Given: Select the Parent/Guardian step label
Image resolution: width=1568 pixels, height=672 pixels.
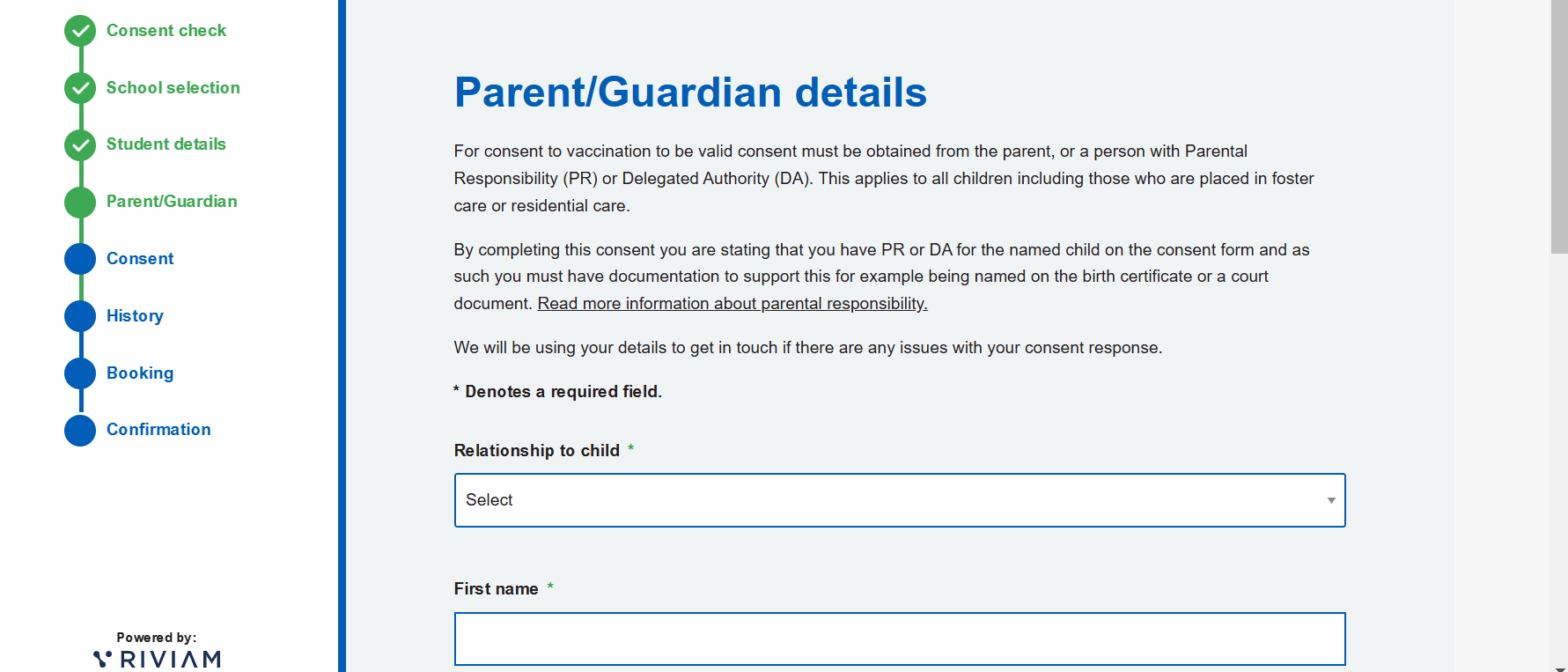Looking at the screenshot, I should click(x=172, y=202).
